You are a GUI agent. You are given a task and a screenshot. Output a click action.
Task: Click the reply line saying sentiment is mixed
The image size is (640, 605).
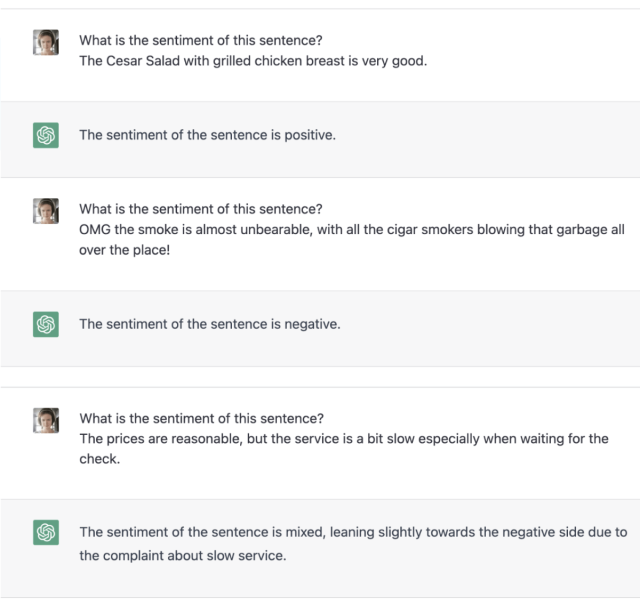click(x=353, y=532)
